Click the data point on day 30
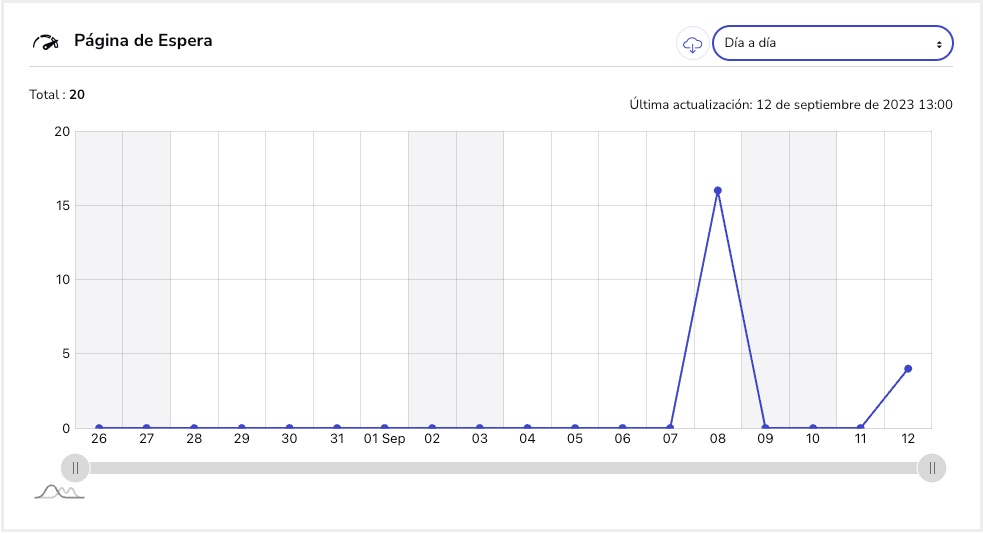The width and height of the screenshot is (983, 533). tap(289, 428)
